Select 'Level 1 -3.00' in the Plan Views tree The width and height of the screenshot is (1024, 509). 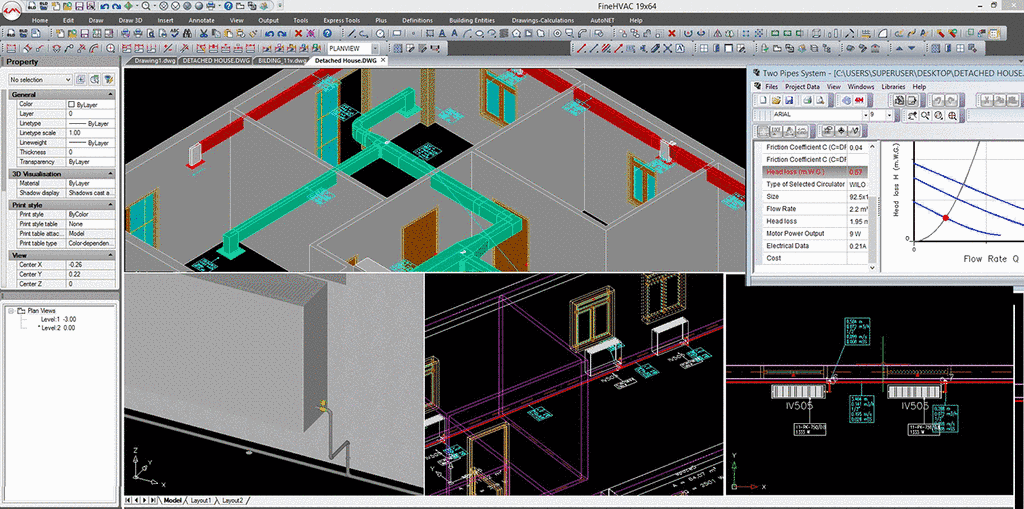(56, 319)
